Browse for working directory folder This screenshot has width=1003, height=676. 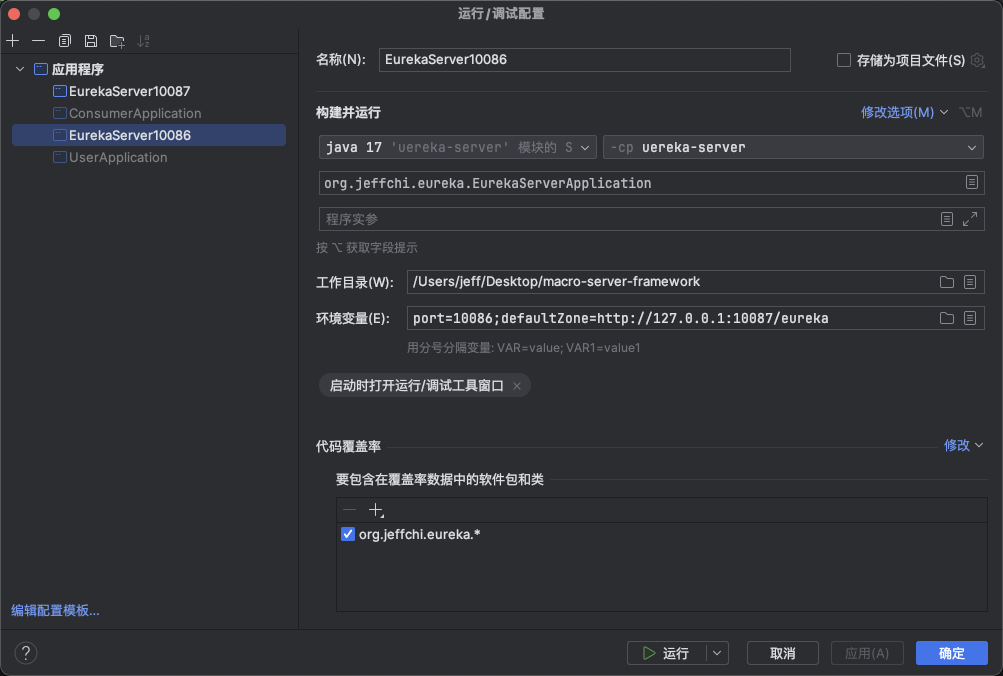946,282
